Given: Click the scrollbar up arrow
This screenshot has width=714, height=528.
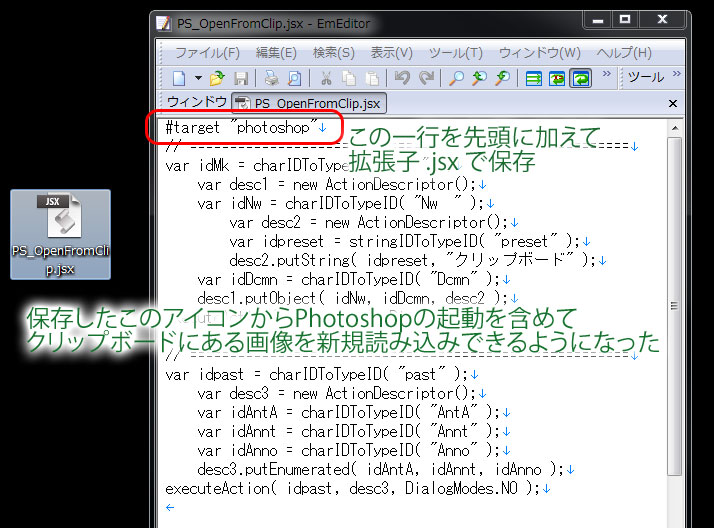Looking at the screenshot, I should 675,128.
